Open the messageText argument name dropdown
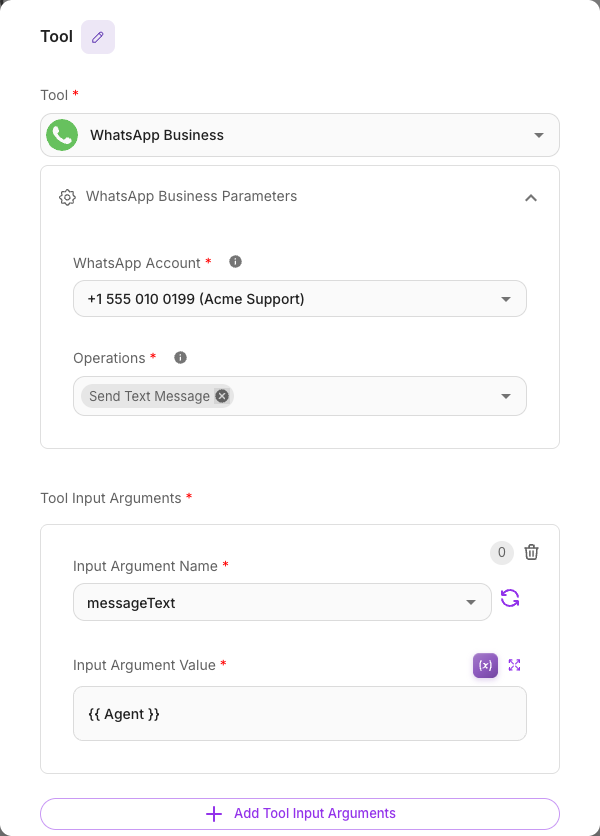Image resolution: width=600 pixels, height=836 pixels. (x=282, y=602)
